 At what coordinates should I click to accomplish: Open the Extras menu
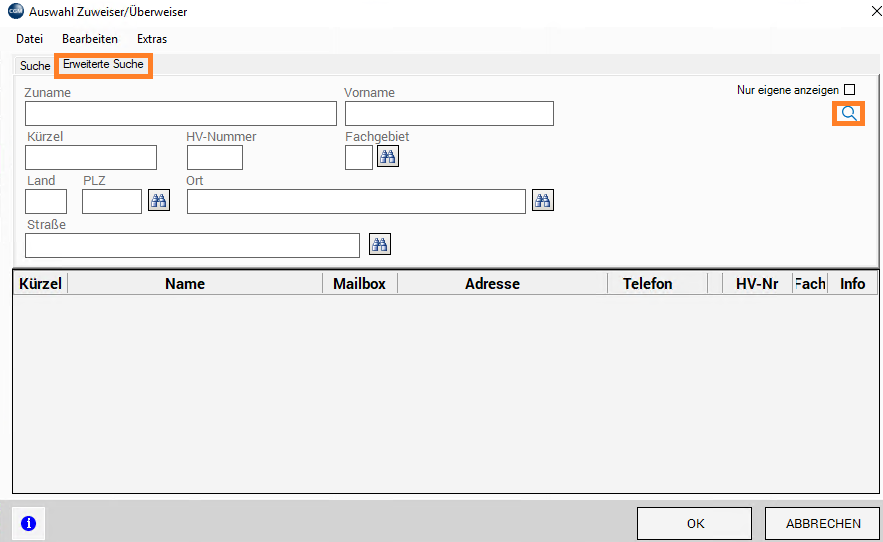pos(152,39)
